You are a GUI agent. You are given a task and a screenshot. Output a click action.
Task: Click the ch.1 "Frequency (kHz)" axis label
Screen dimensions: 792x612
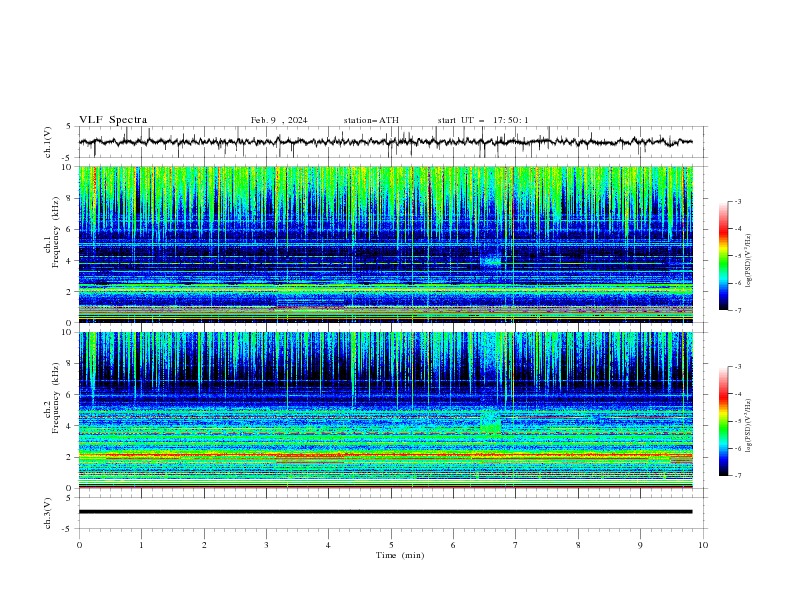(x=56, y=232)
